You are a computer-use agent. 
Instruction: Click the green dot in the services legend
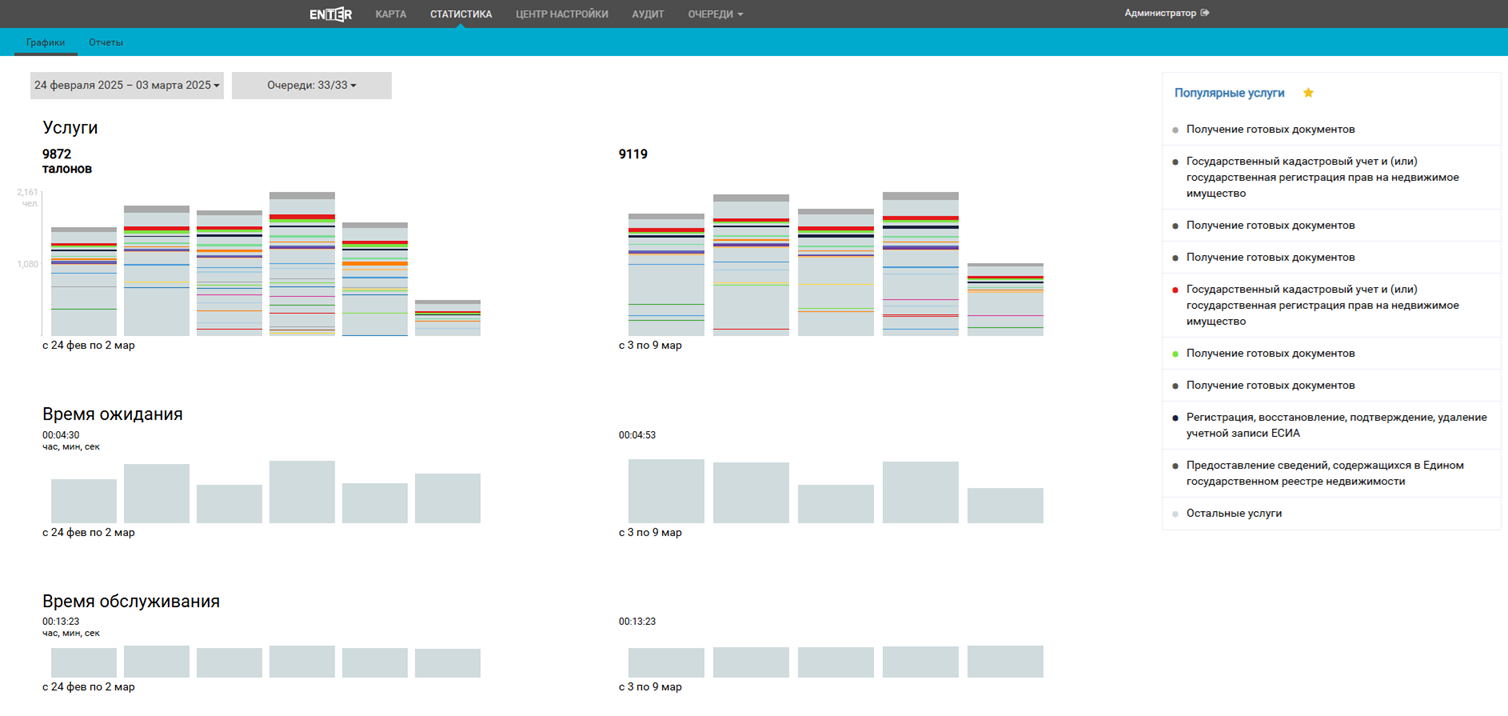[x=1175, y=354]
